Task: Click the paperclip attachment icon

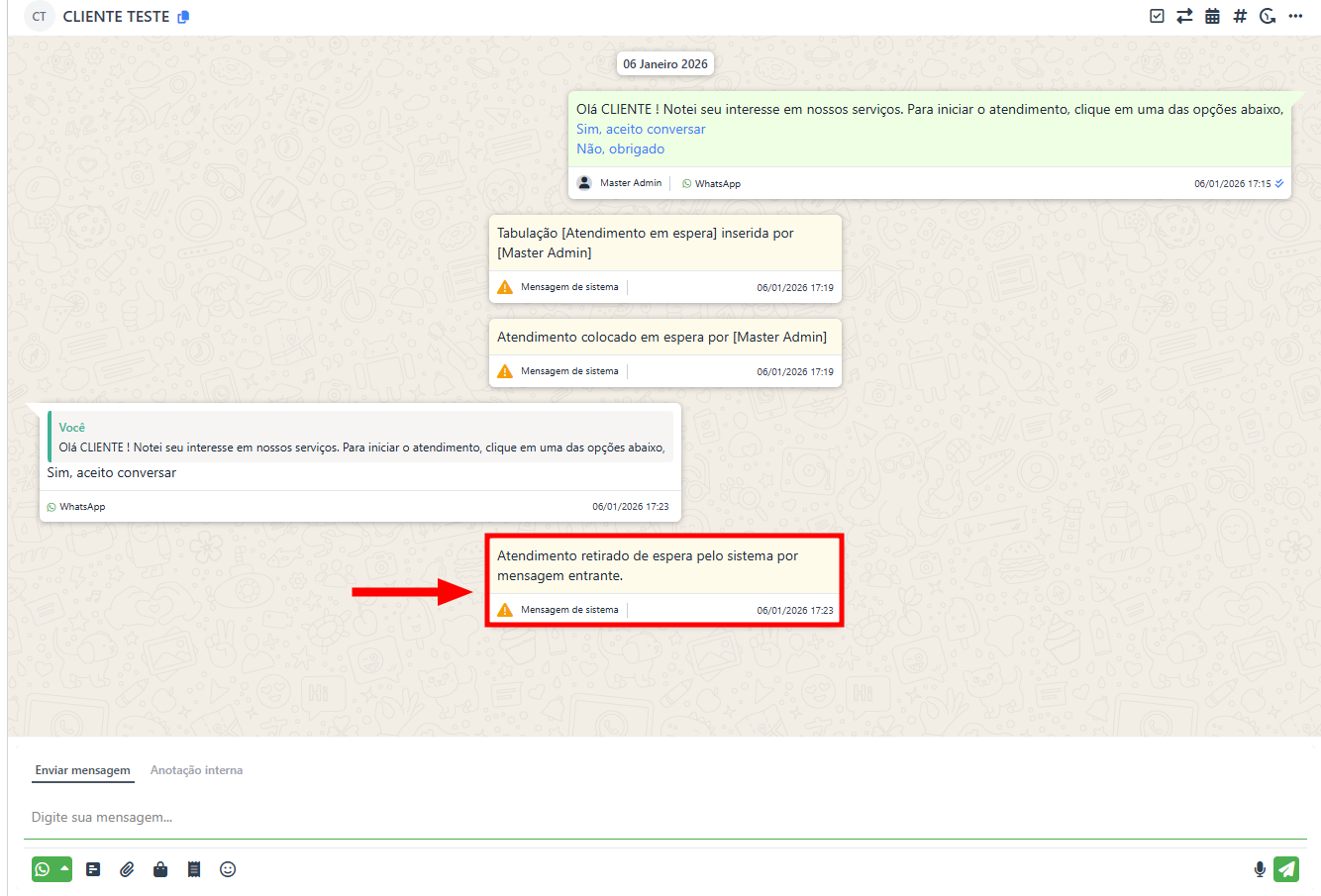Action: click(x=127, y=869)
